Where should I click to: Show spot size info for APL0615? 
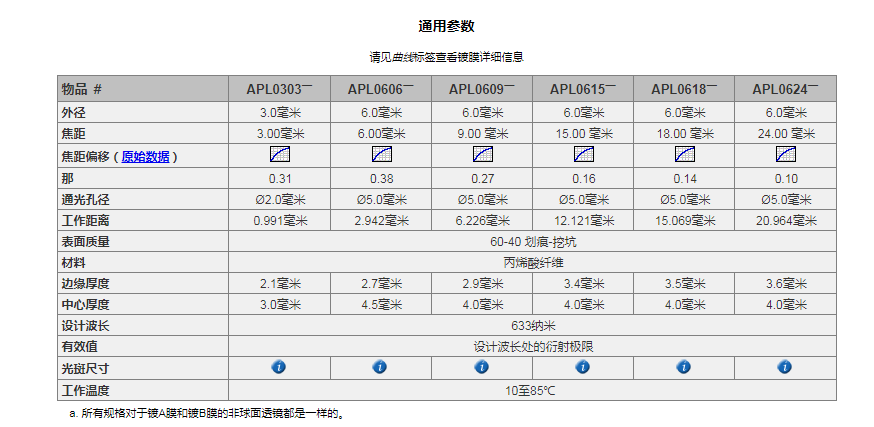583,367
